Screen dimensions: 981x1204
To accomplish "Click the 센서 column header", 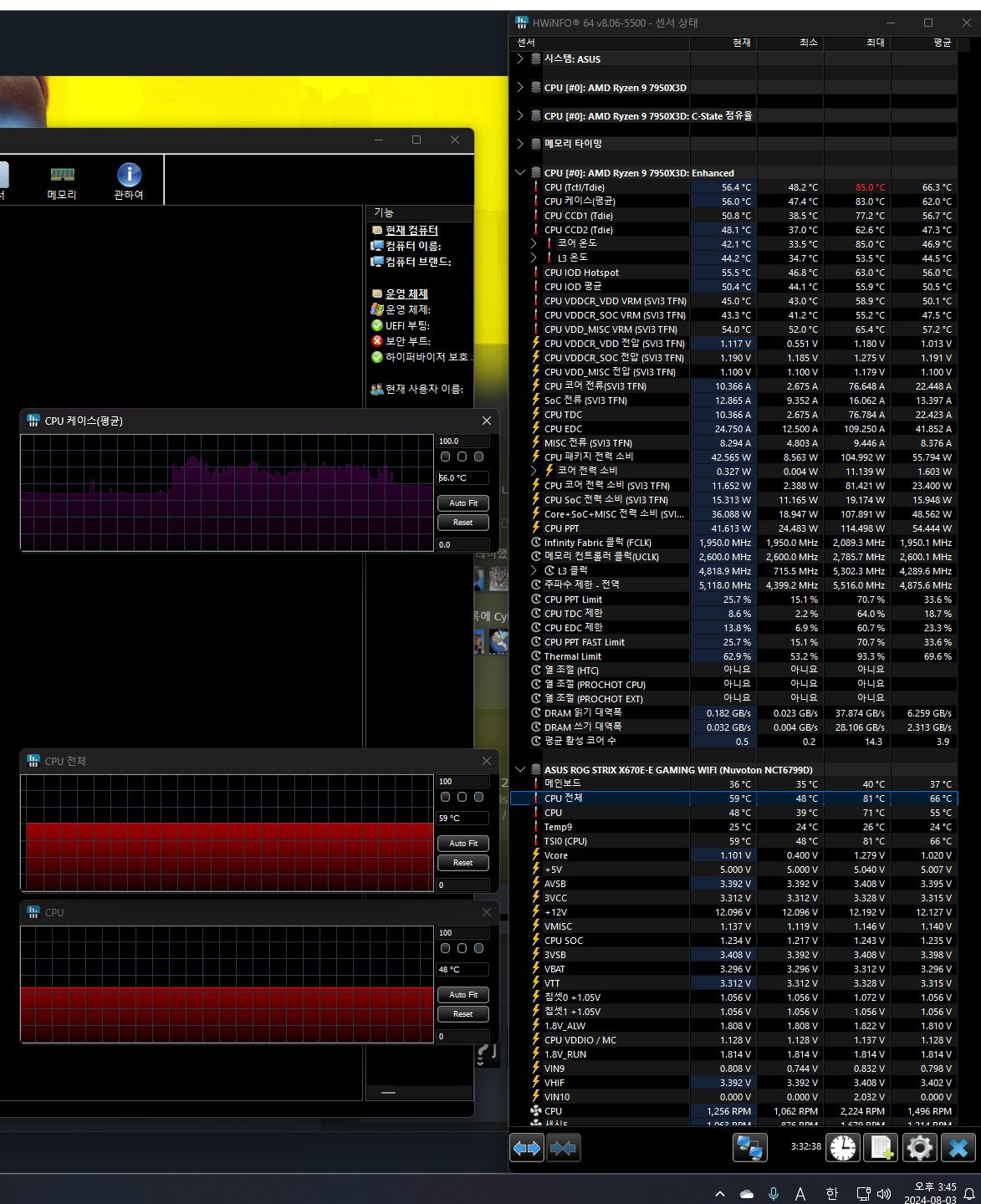I will pyautogui.click(x=600, y=43).
